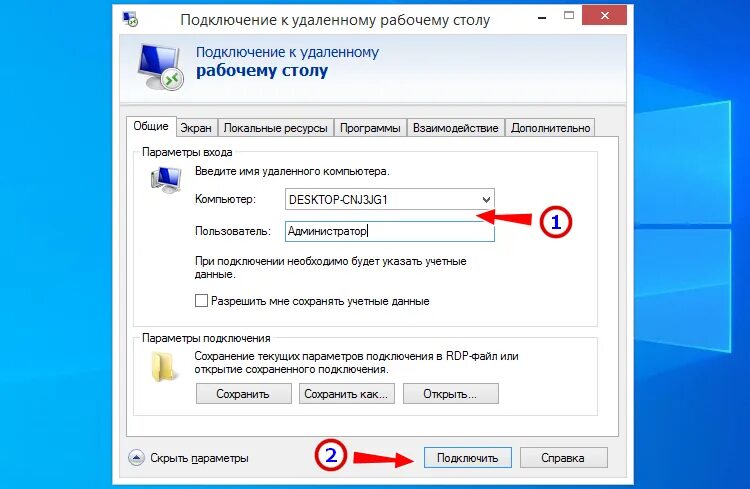Minimize the remote desktop window
Image resolution: width=750 pixels, height=489 pixels.
pos(542,18)
